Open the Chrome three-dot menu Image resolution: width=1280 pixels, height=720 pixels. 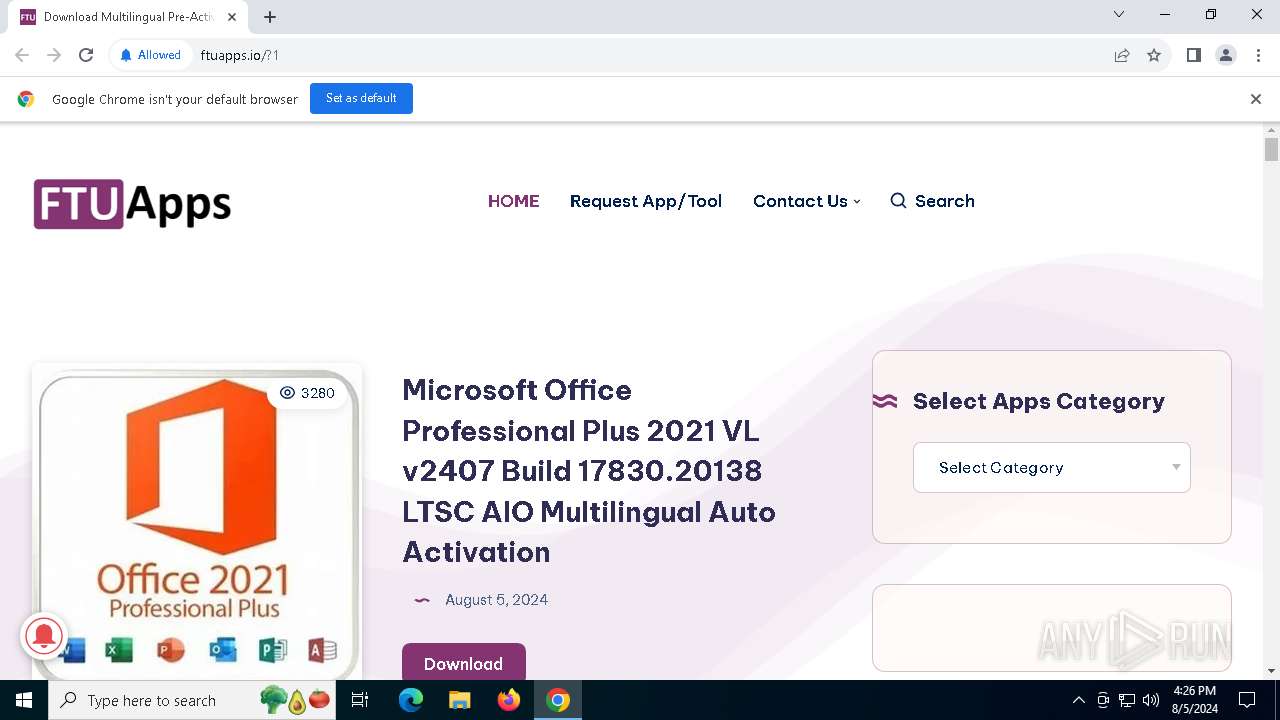click(x=1258, y=55)
